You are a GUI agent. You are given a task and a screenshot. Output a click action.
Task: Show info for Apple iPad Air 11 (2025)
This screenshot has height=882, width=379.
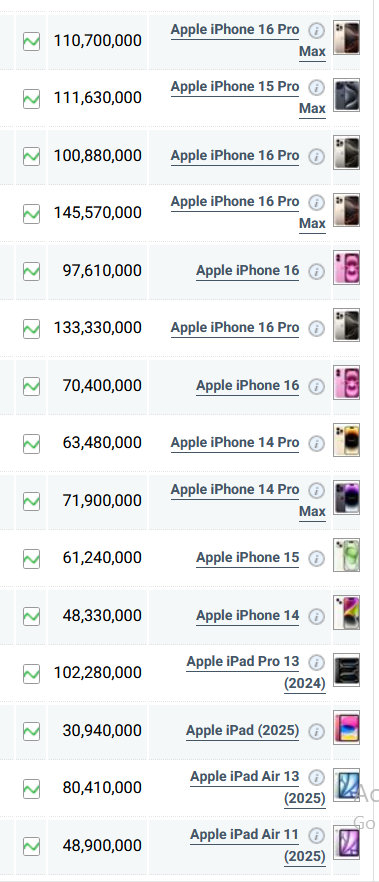[317, 835]
